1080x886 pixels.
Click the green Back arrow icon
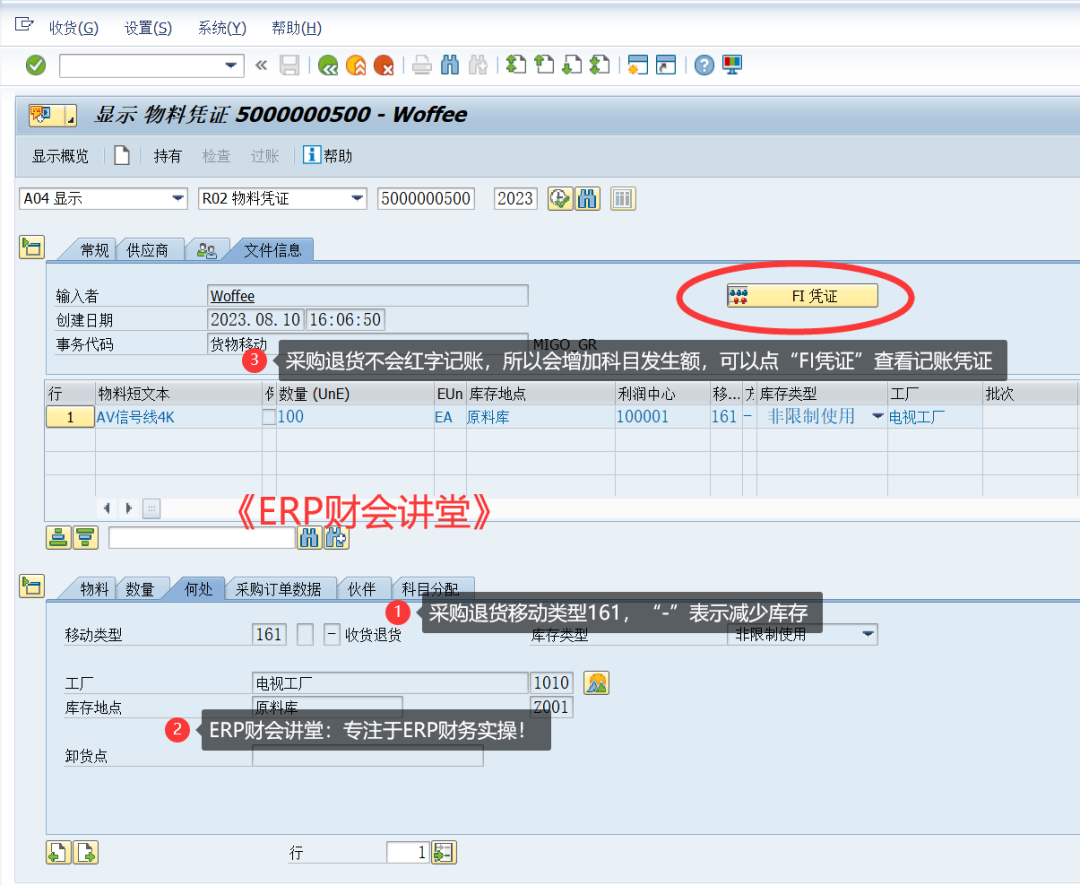pos(327,66)
